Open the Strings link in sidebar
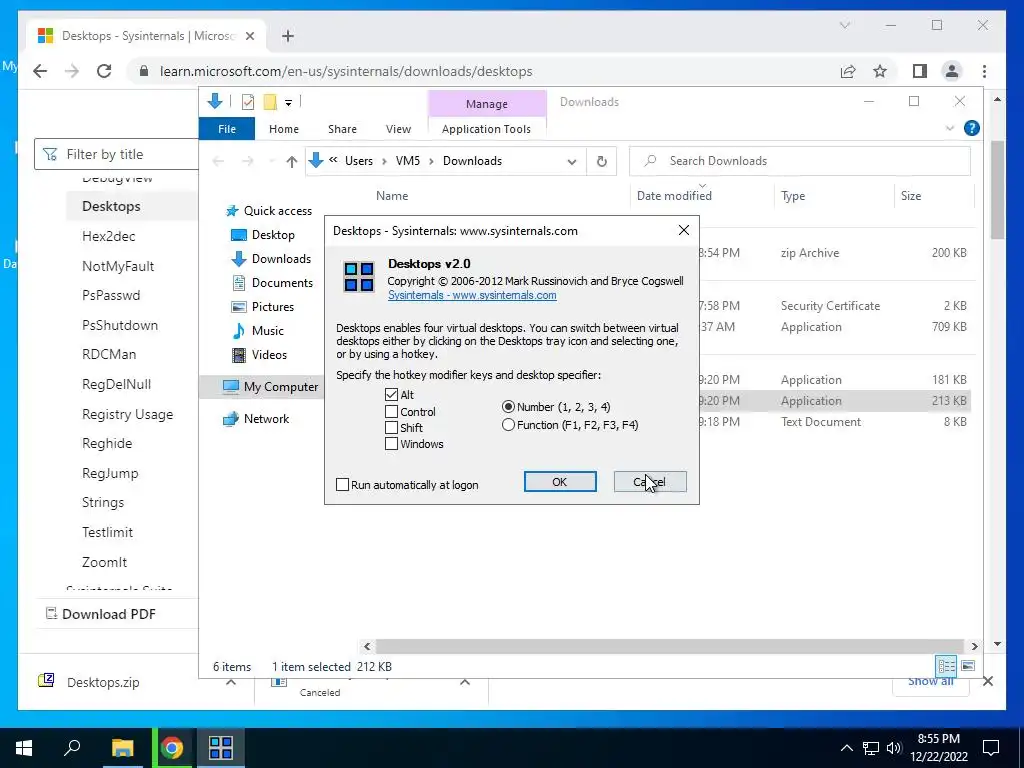 [103, 502]
